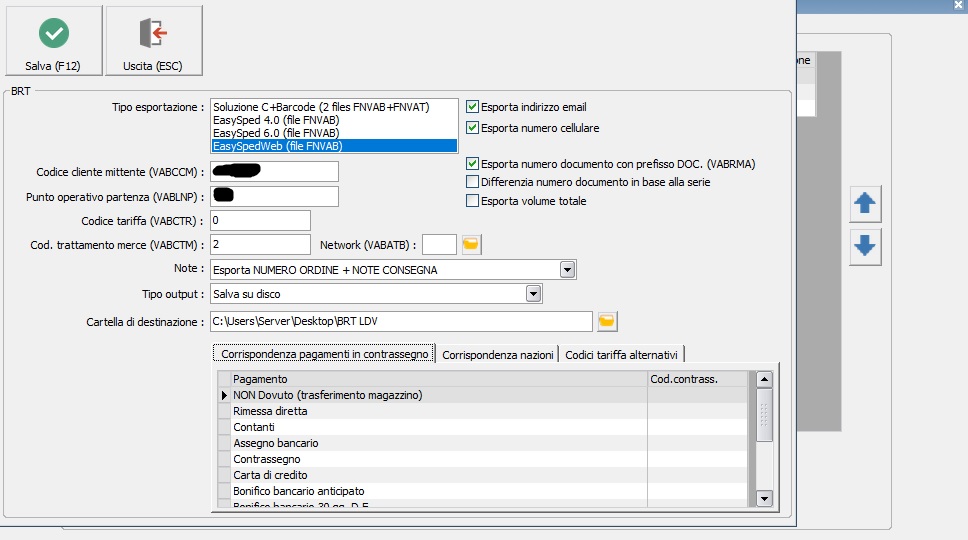Click the Uscita (ESC) exit button
The width and height of the screenshot is (968, 540).
[x=154, y=41]
